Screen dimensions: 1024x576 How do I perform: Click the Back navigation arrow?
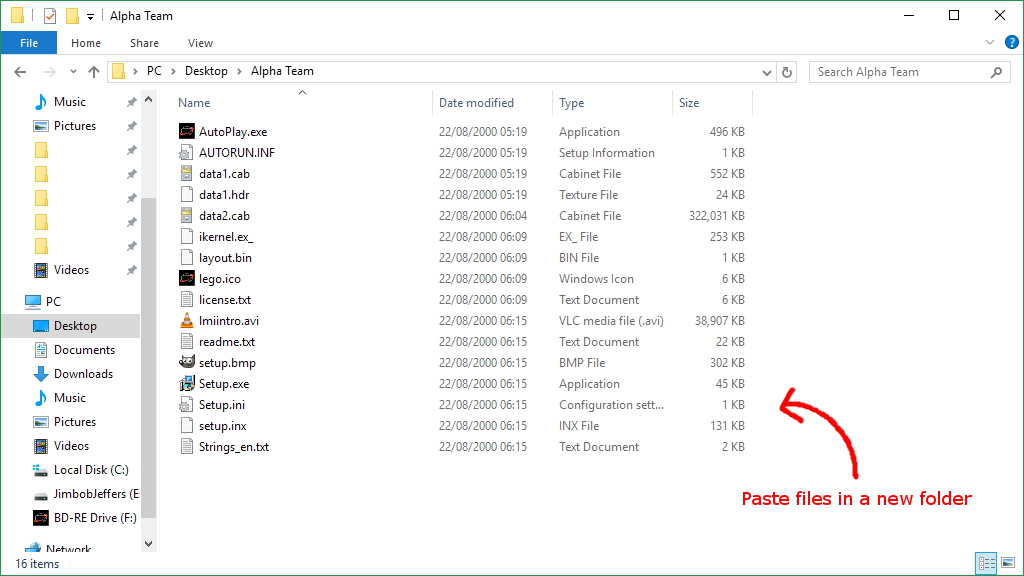[x=20, y=72]
